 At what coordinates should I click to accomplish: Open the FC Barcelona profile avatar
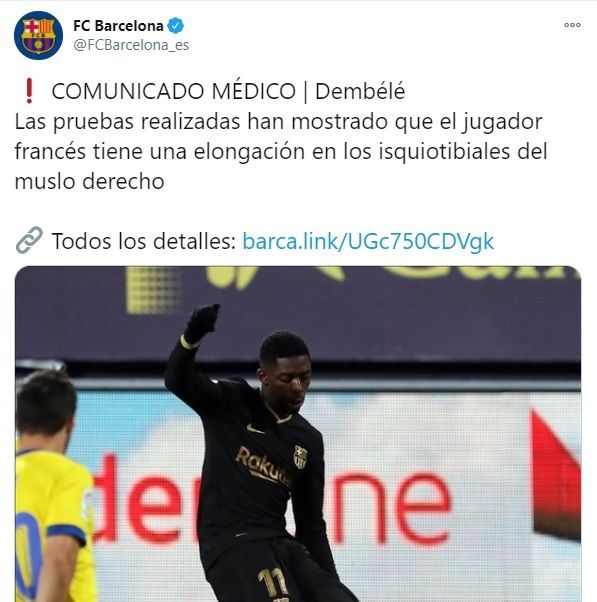click(38, 35)
